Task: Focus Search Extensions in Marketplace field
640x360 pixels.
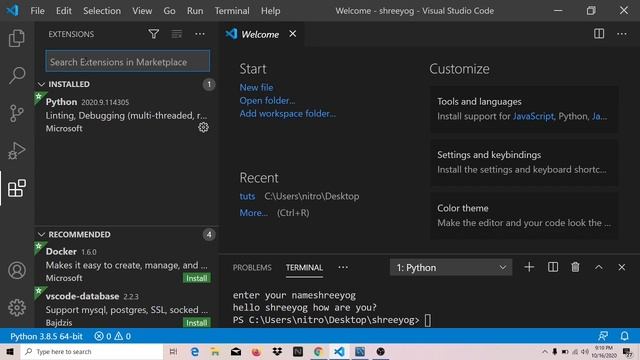Action: pos(128,62)
